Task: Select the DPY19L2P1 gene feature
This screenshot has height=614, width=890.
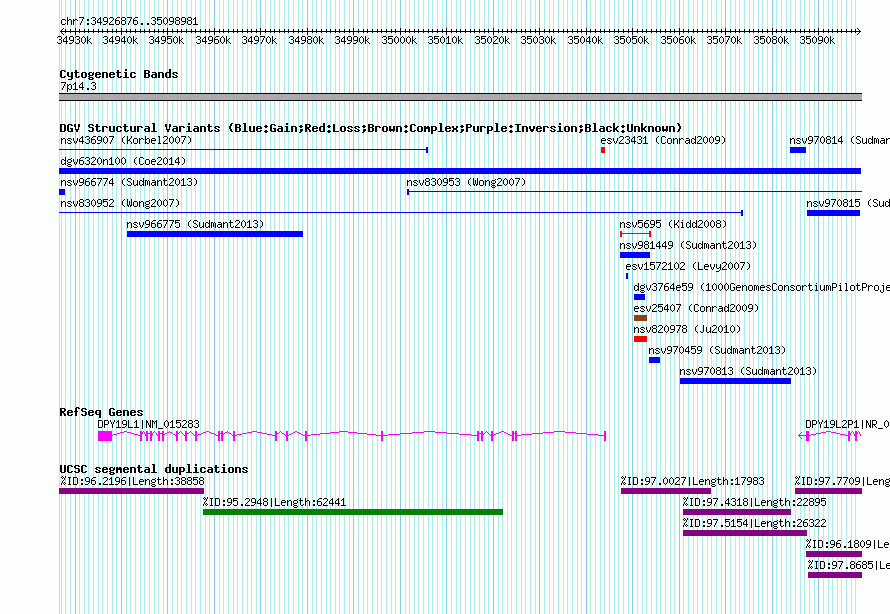Action: (x=832, y=435)
